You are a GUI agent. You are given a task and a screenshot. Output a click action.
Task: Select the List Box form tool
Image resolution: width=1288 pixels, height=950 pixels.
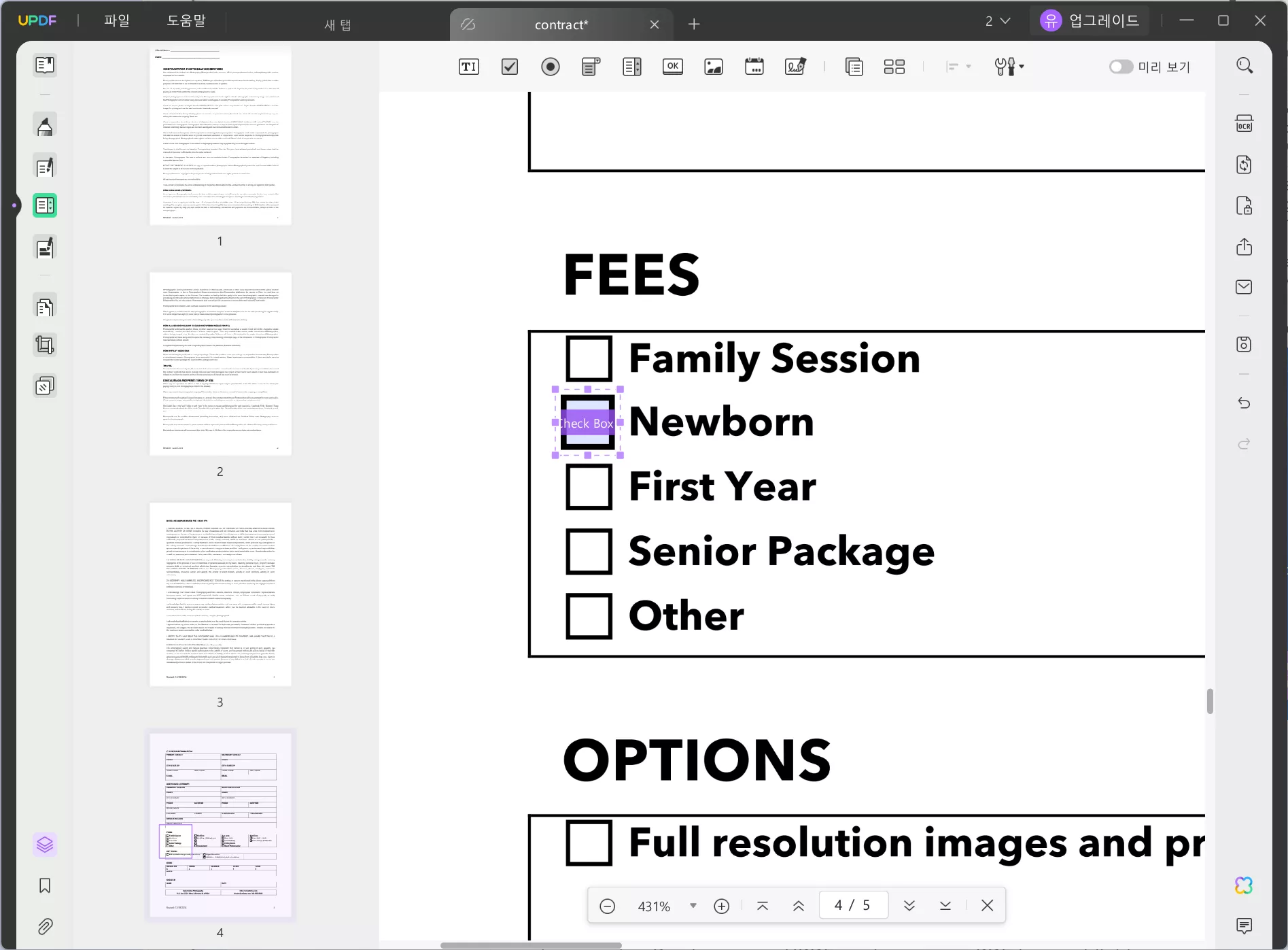pyautogui.click(x=632, y=67)
